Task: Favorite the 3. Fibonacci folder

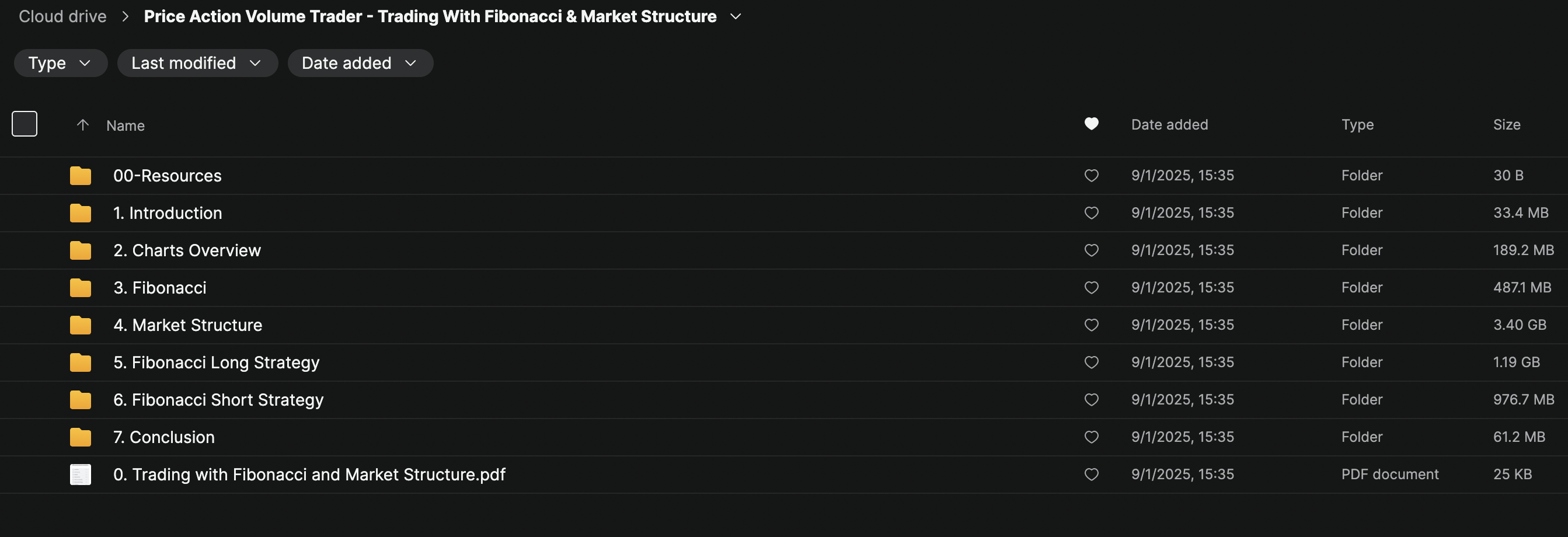Action: 1092,287
